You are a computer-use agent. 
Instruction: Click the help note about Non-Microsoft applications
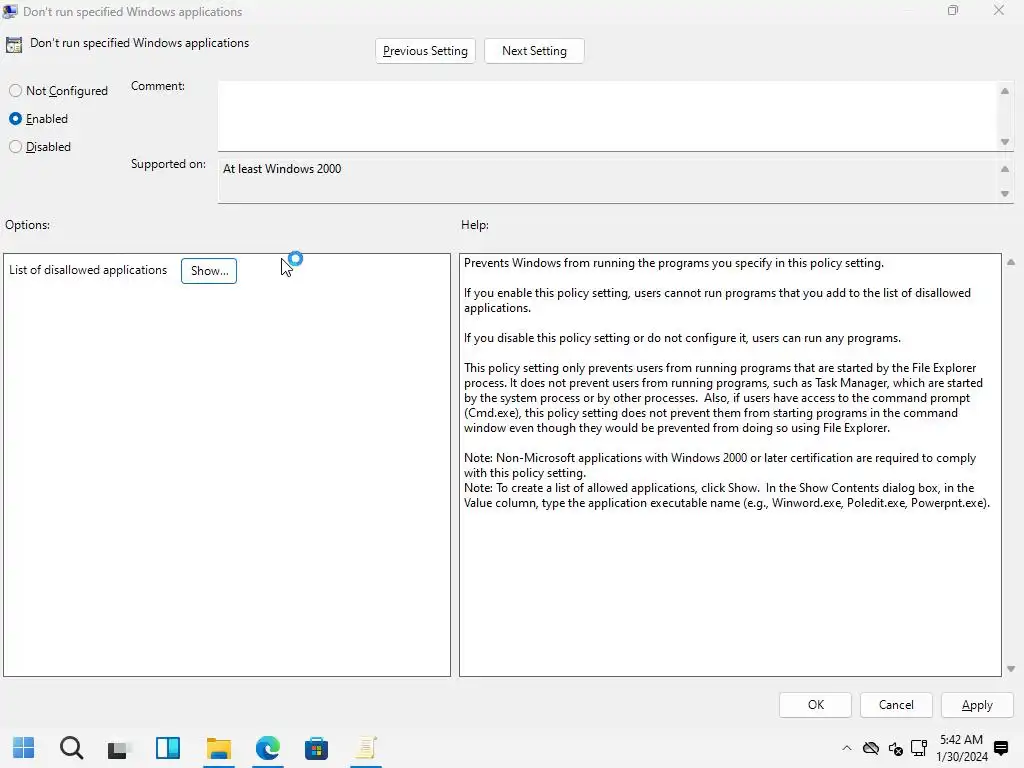point(720,466)
